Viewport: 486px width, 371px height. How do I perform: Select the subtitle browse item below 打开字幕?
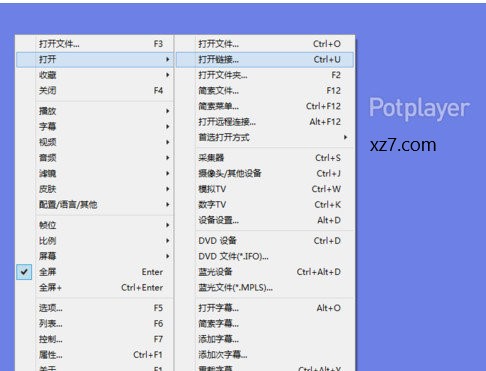click(x=265, y=324)
